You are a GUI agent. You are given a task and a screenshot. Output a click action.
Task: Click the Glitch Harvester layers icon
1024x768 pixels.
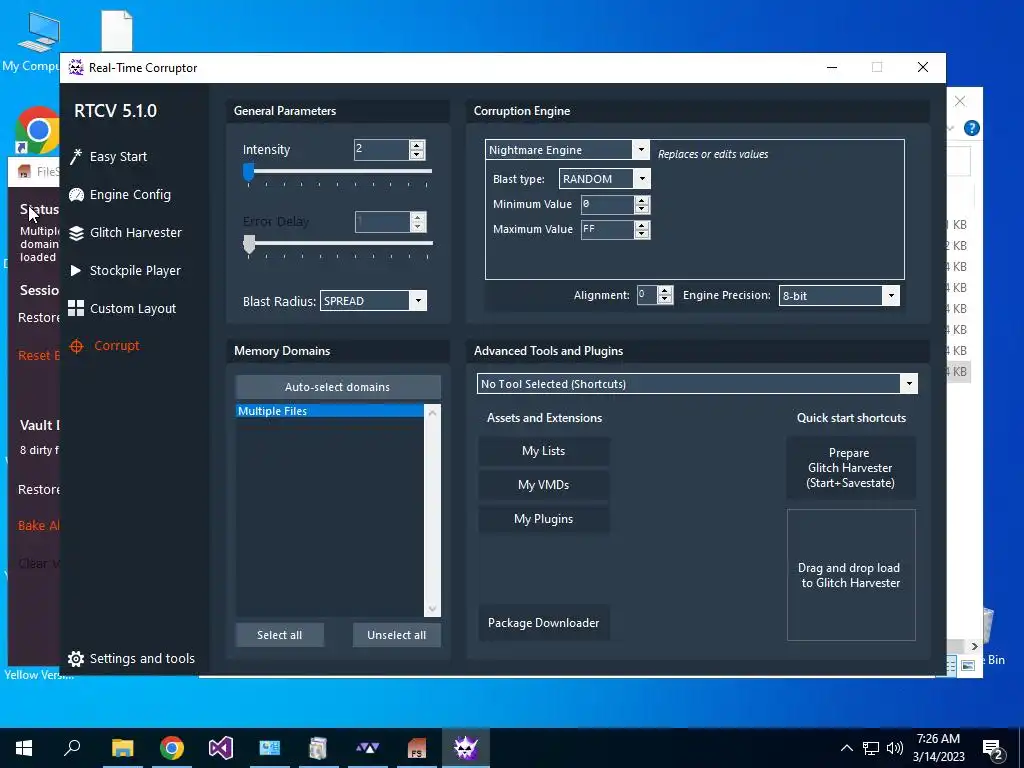pos(76,232)
